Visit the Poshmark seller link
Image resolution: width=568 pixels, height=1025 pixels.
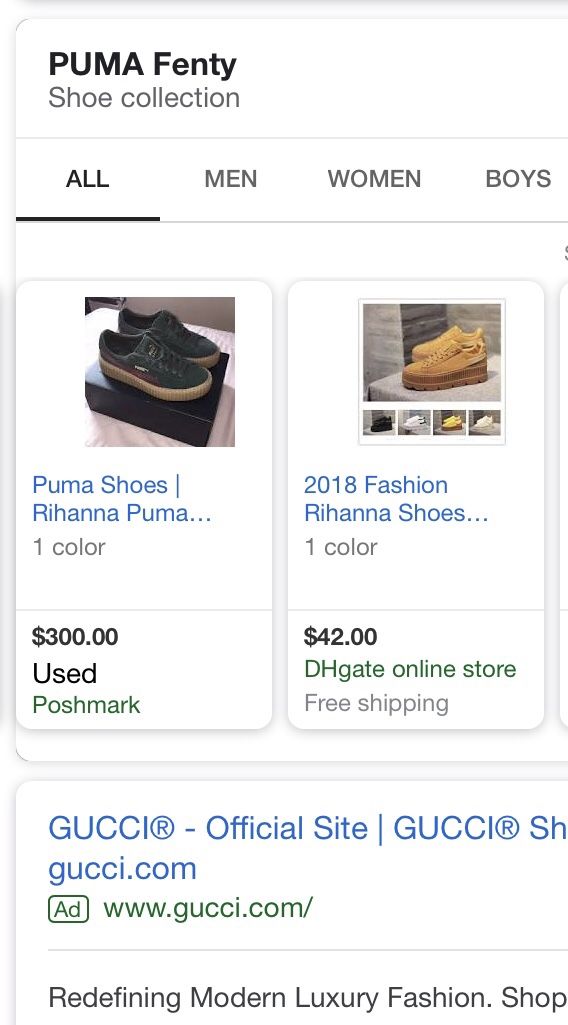click(86, 705)
